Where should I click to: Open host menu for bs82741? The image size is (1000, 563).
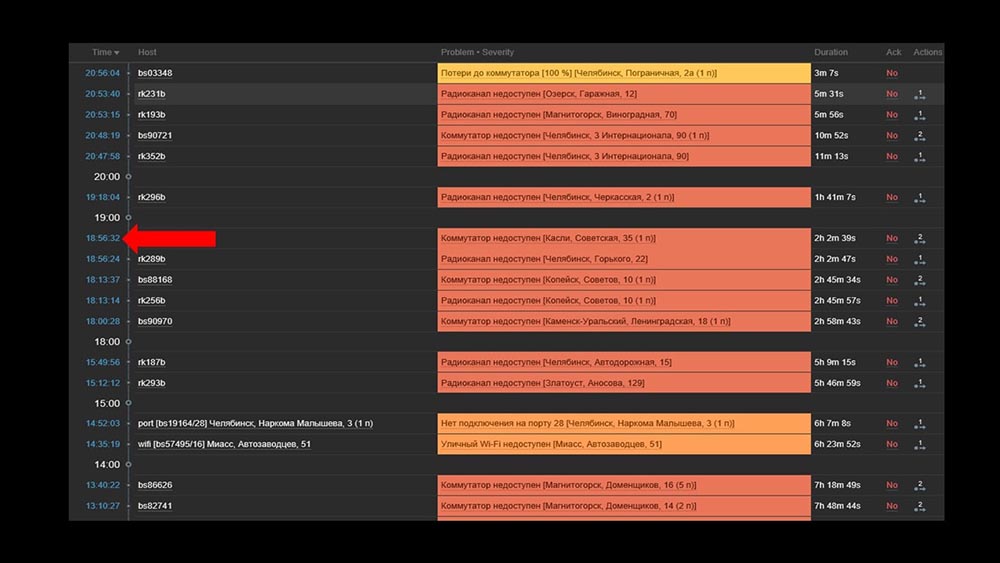[x=155, y=506]
